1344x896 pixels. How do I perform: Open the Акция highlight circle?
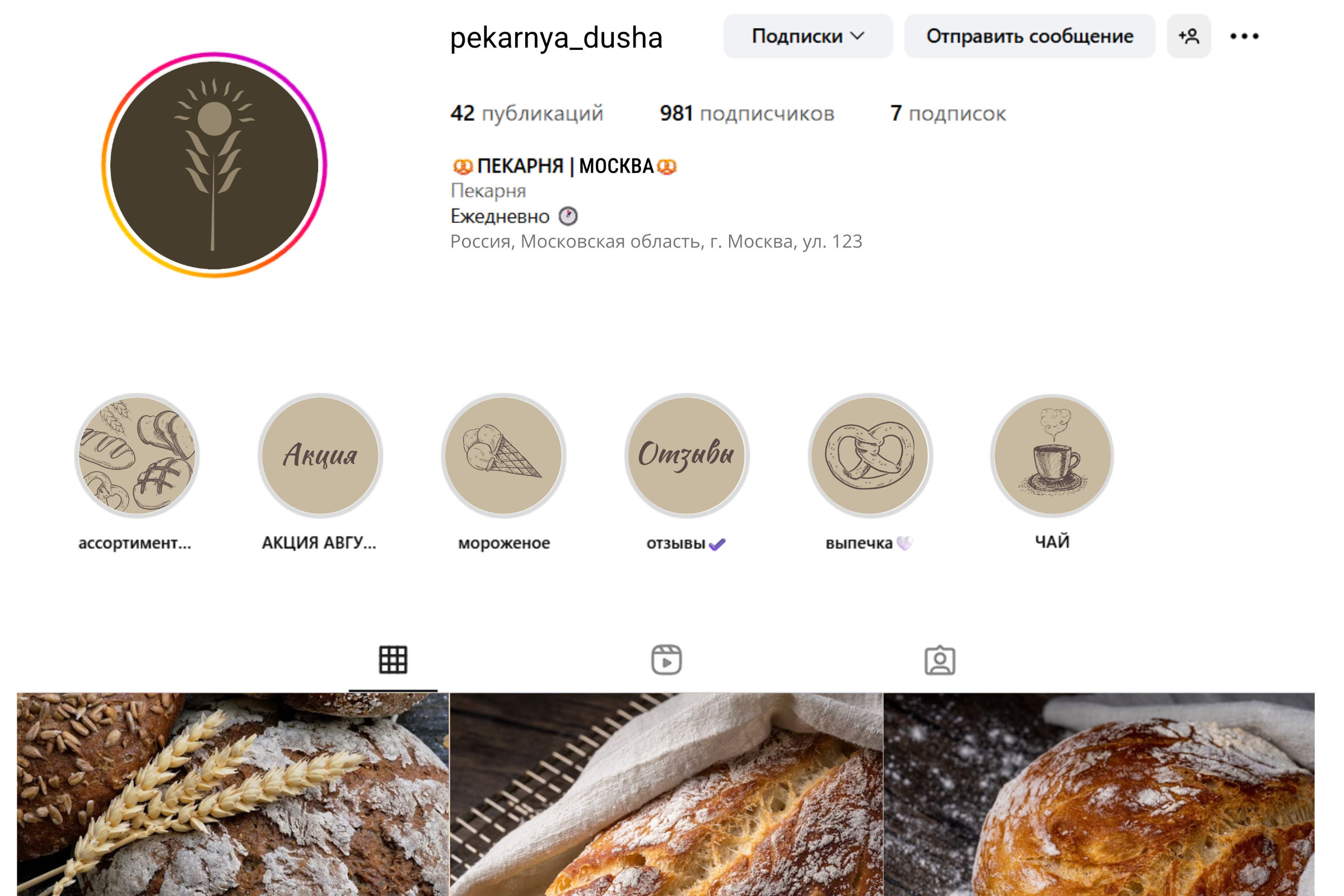tap(320, 455)
